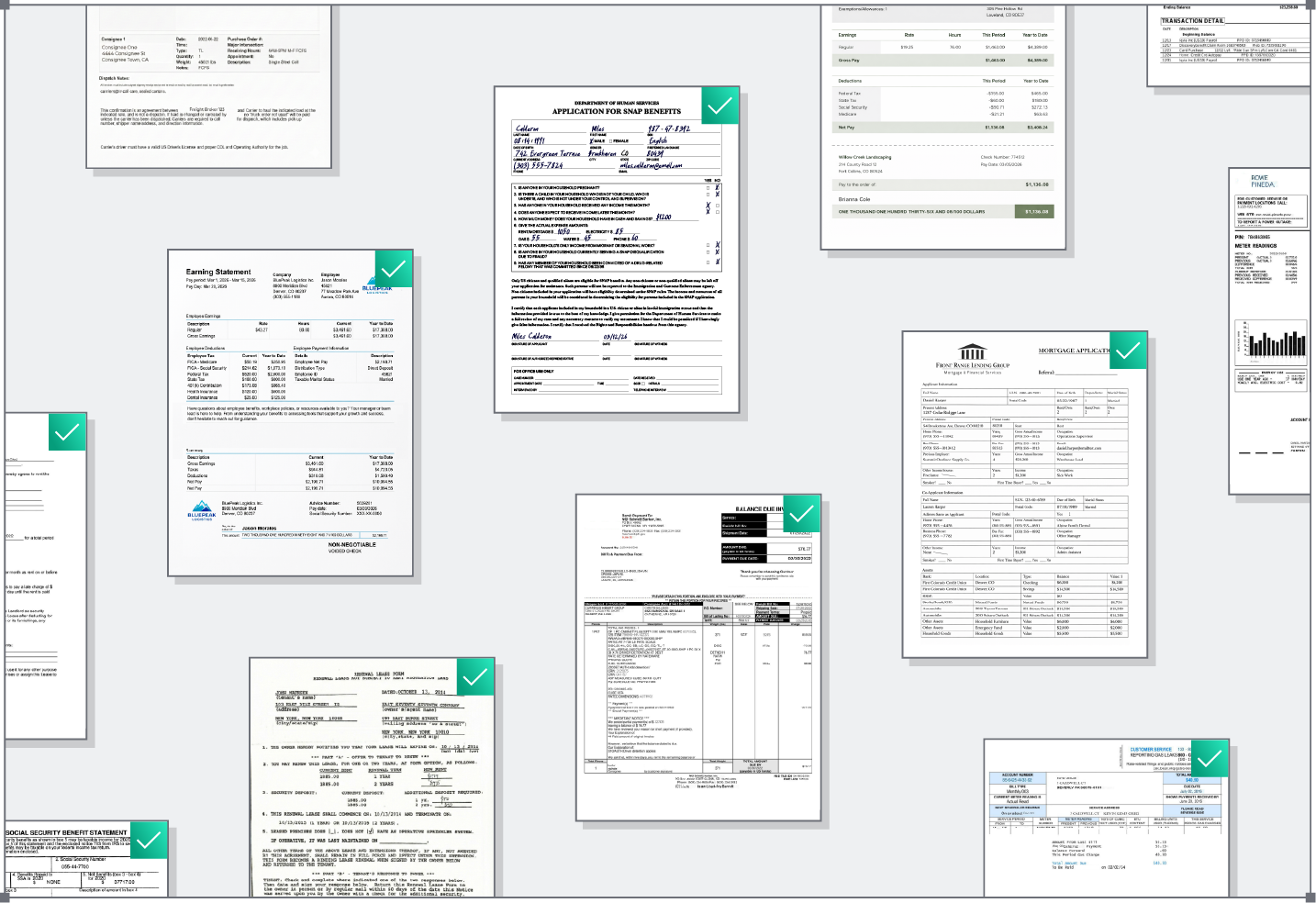Click the Net Pay row on the Willow Creek pay stub
Image resolution: width=1316 pixels, height=903 pixels.
point(942,128)
